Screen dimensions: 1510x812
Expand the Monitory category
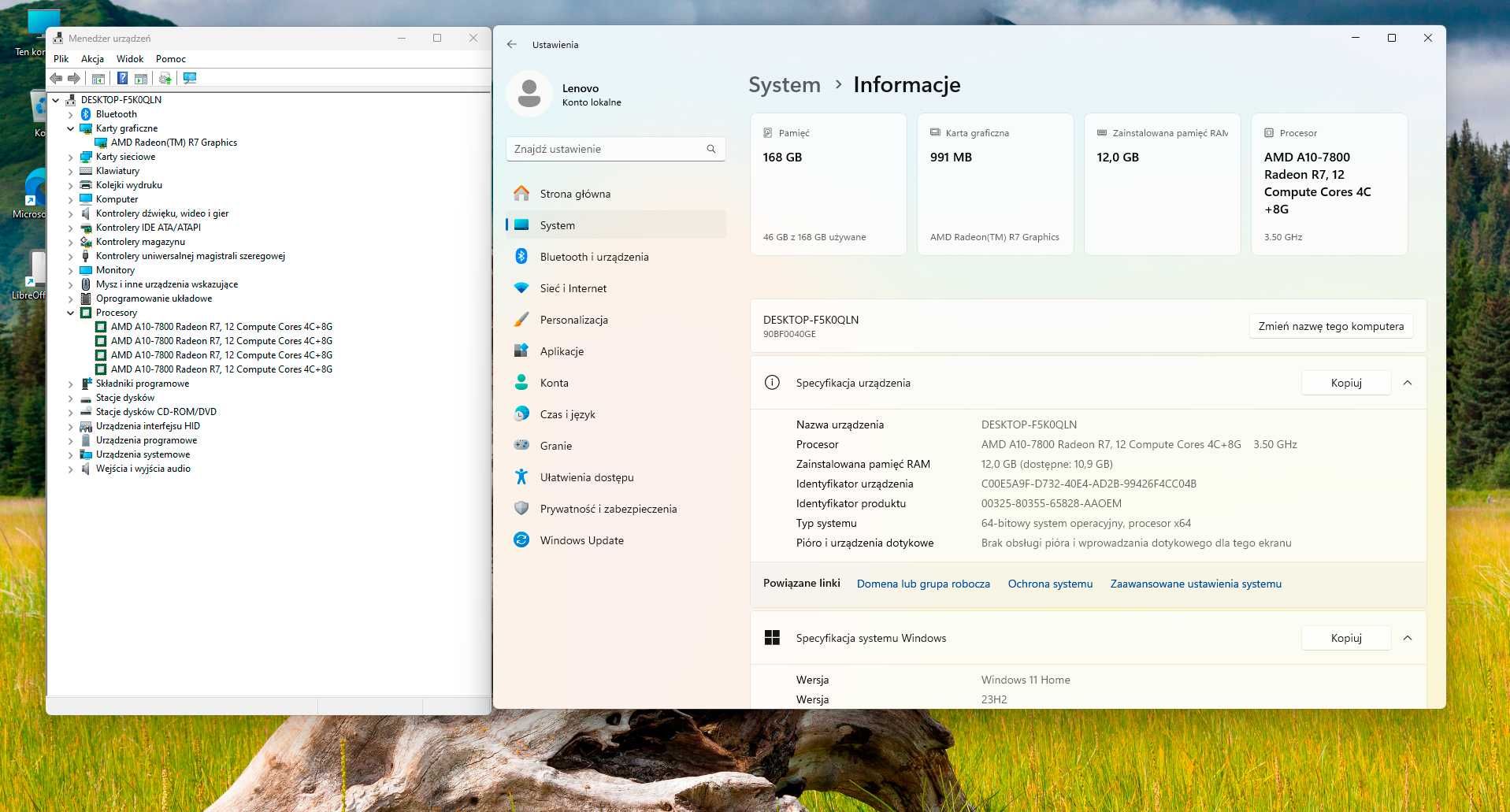[71, 271]
